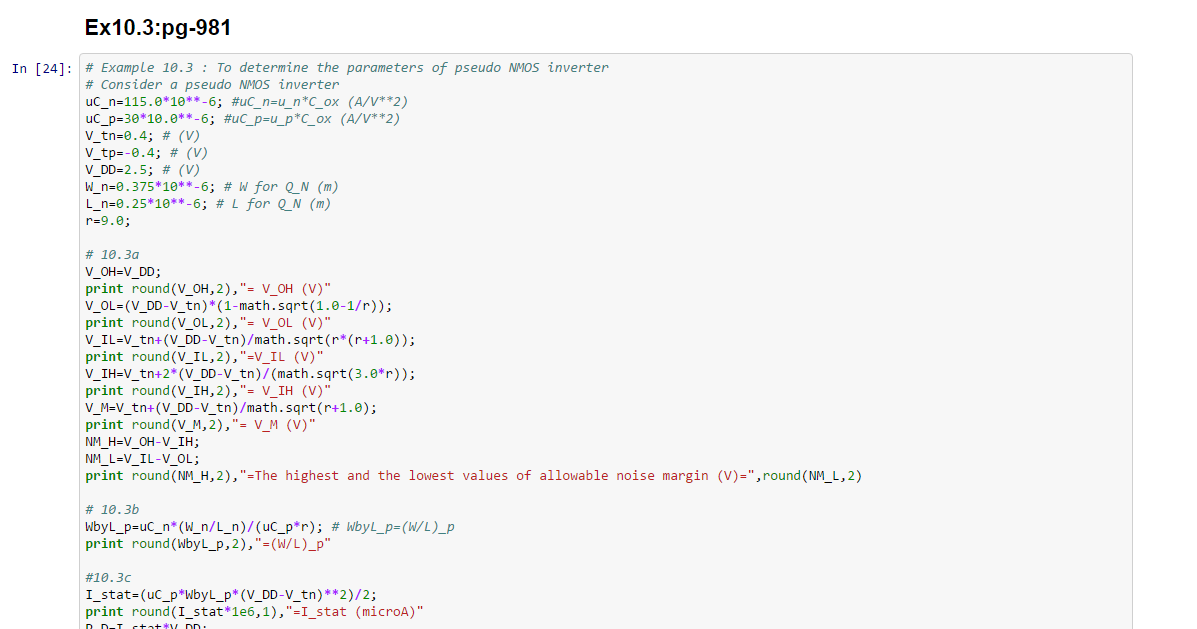Click the WbyL_p formula line
Screen dimensions: 1197x629
pos(270,527)
